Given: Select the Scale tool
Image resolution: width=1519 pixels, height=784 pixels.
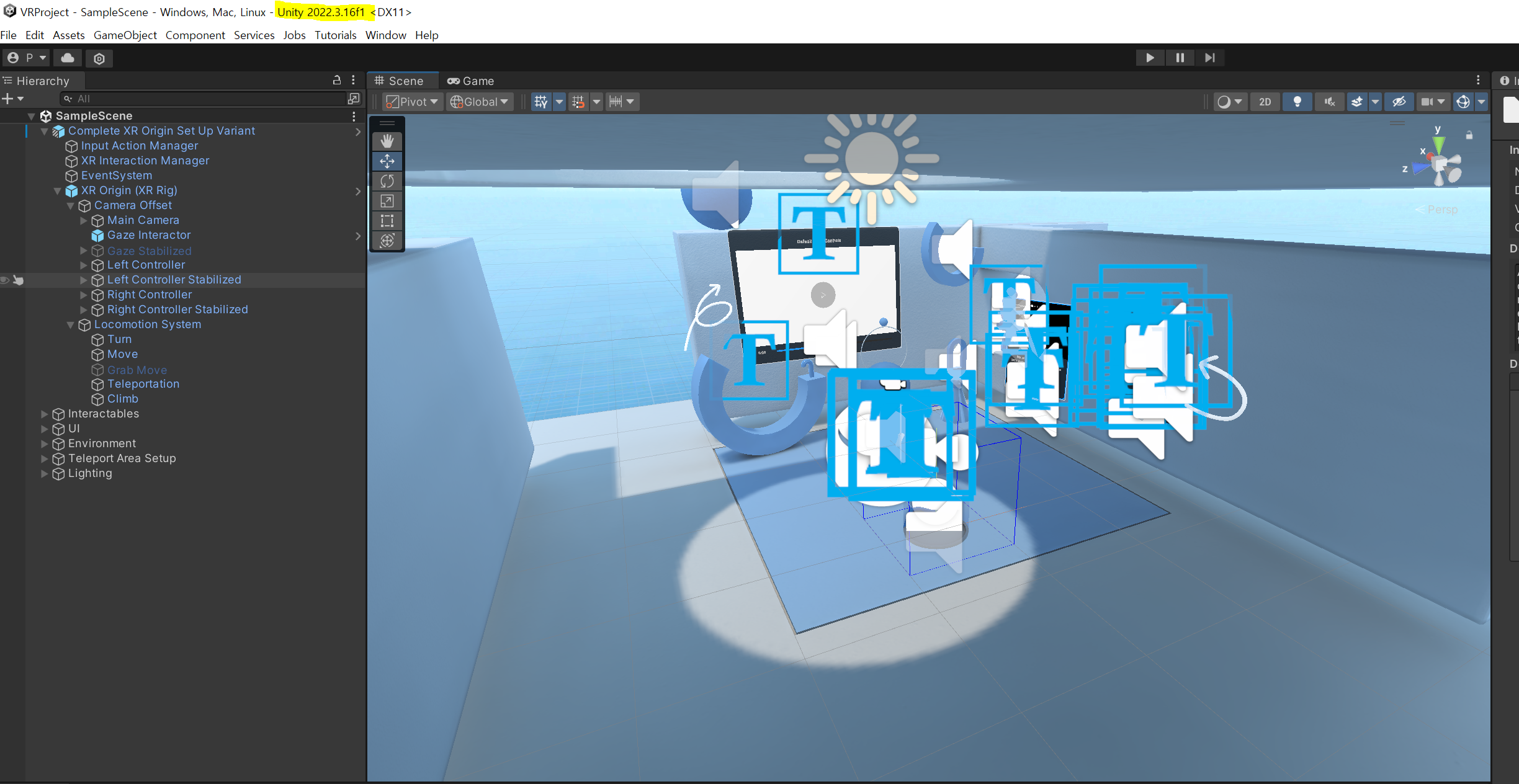Looking at the screenshot, I should [x=387, y=201].
